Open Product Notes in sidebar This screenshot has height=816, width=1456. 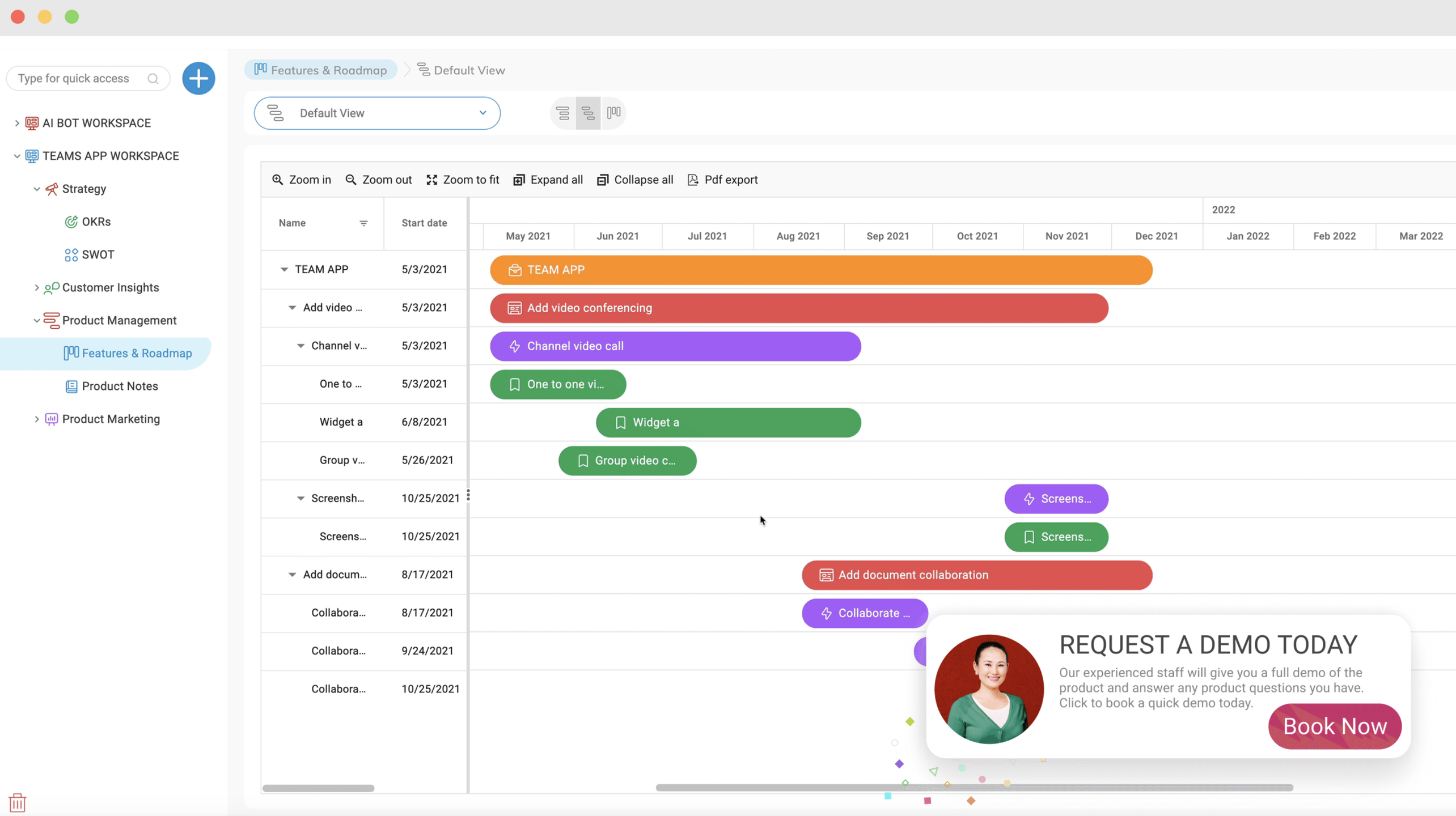(x=120, y=386)
